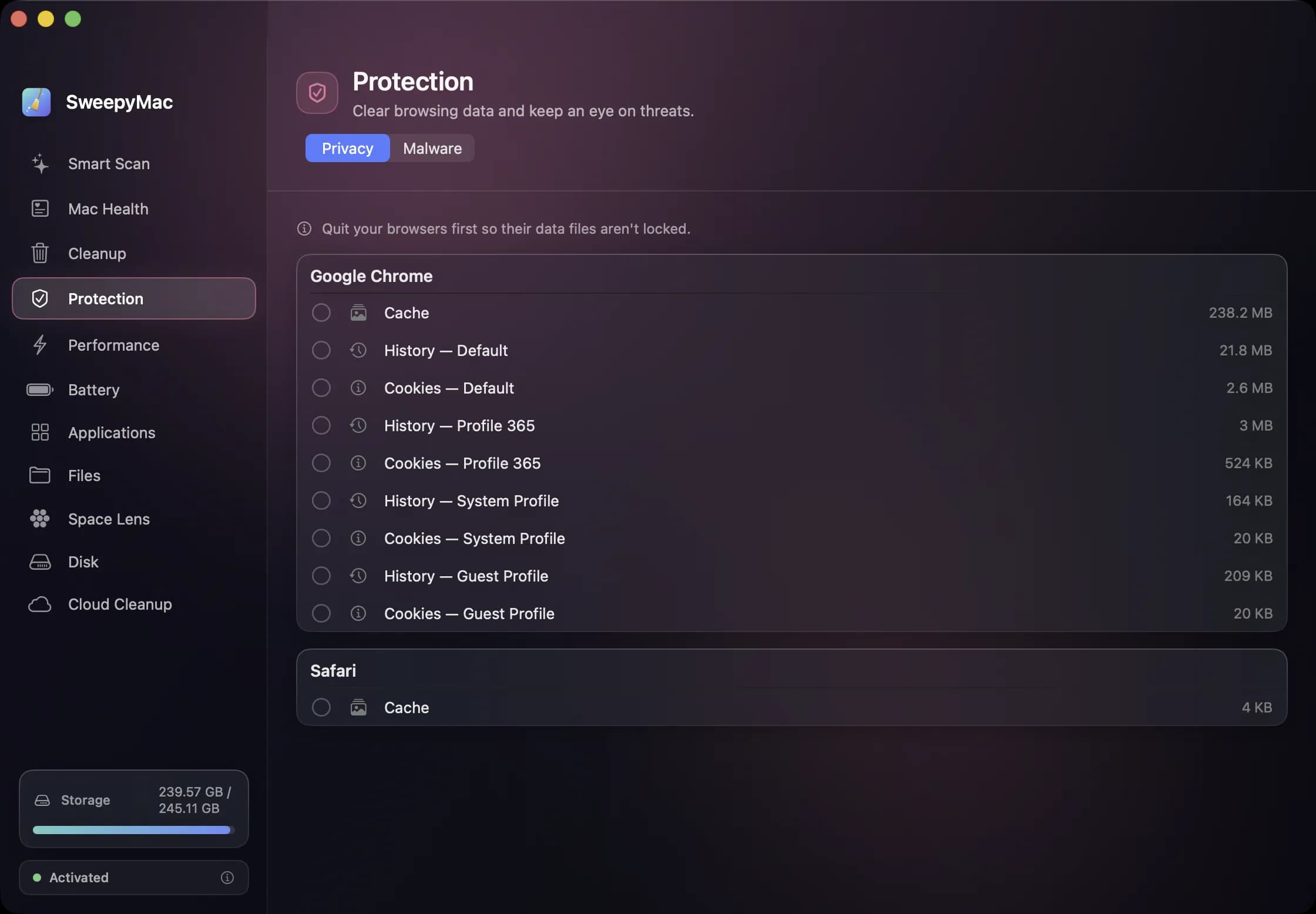Image resolution: width=1316 pixels, height=914 pixels.
Task: Enable the Cookies — System Profile checkbox
Action: coord(321,539)
